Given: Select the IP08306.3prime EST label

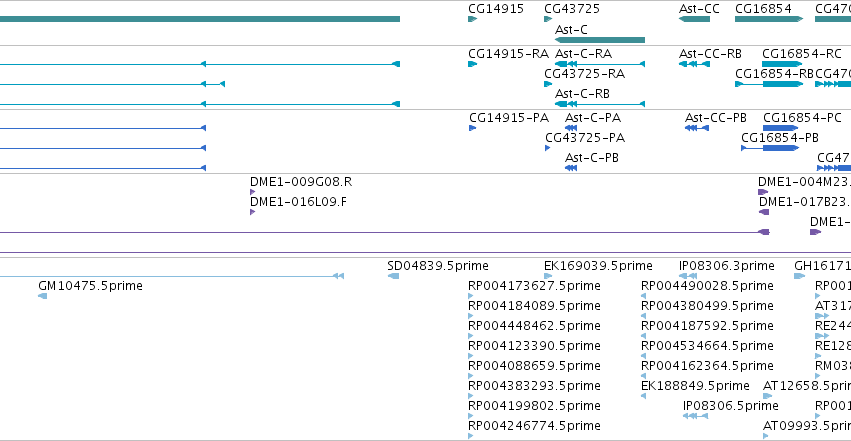Looking at the screenshot, I should pyautogui.click(x=727, y=266).
